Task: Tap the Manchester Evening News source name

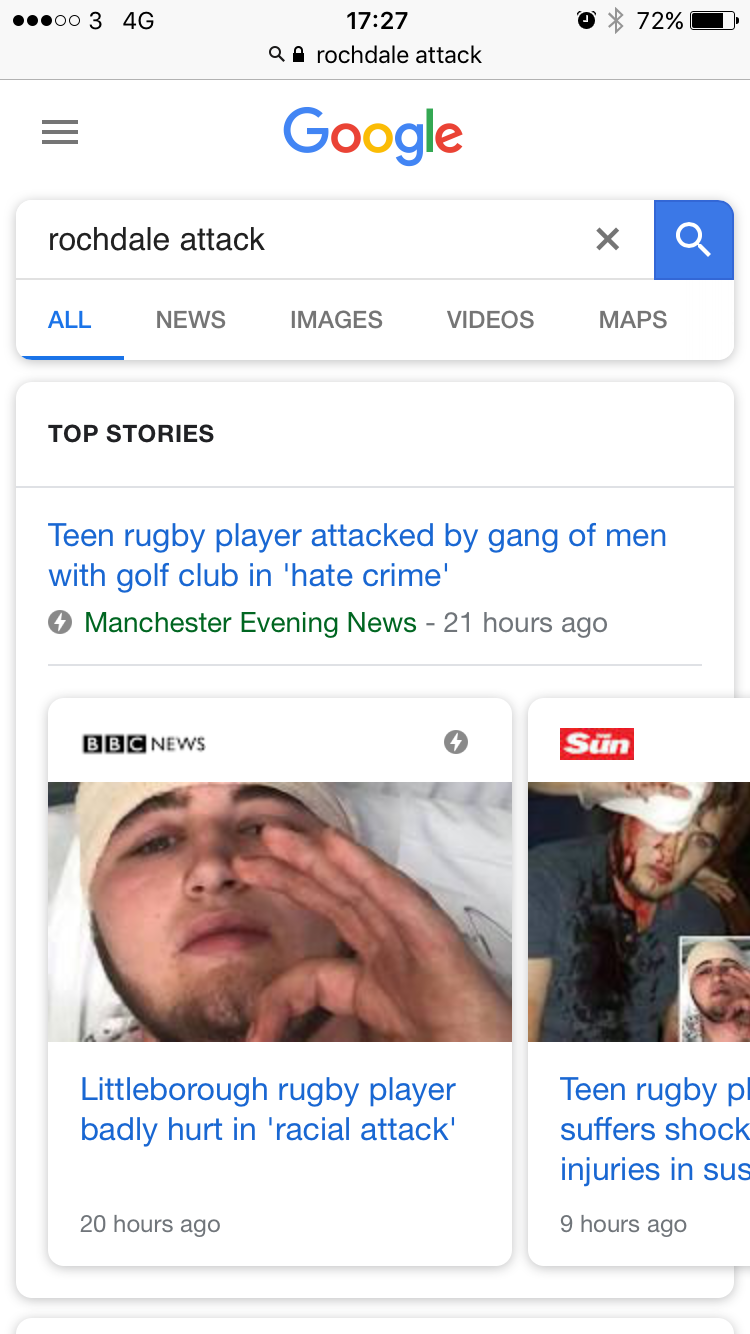Action: (250, 622)
